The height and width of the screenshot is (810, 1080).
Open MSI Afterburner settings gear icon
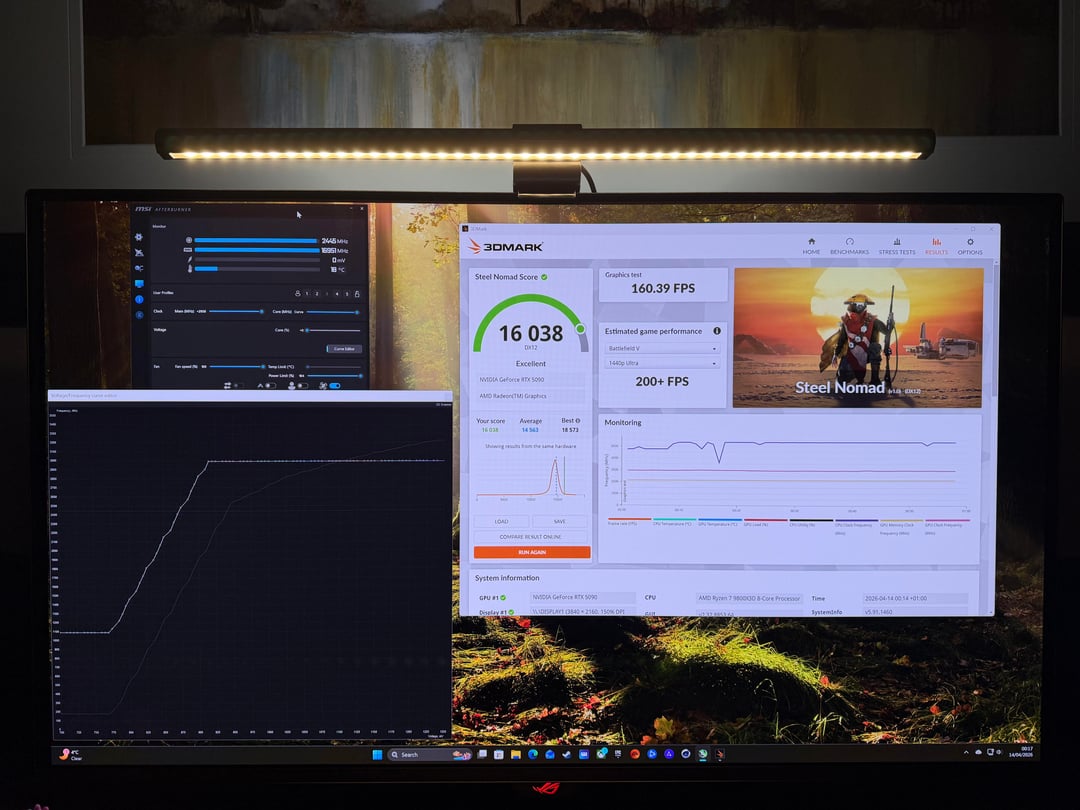coord(139,237)
